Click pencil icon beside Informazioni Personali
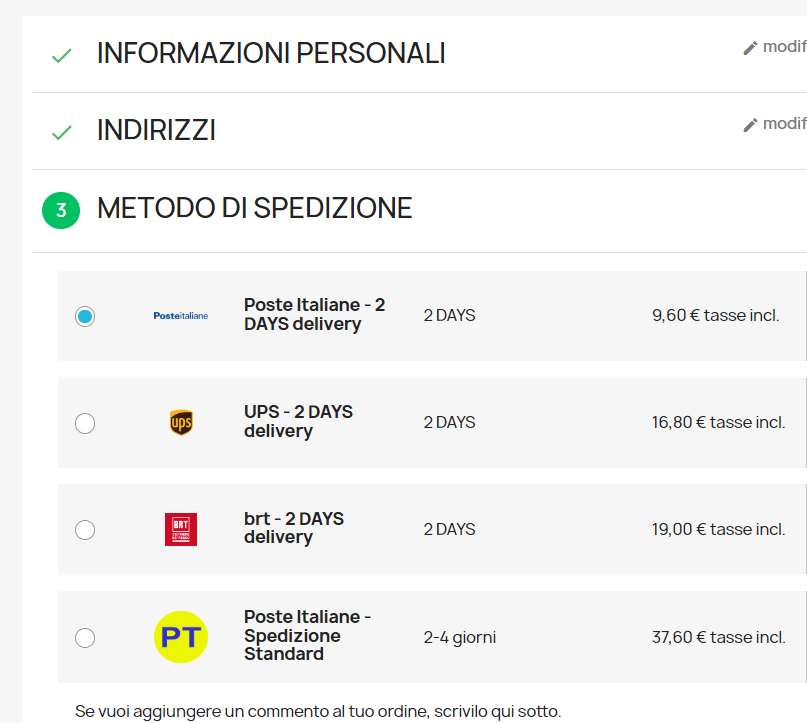Screen dimensions: 807x723 (750, 48)
